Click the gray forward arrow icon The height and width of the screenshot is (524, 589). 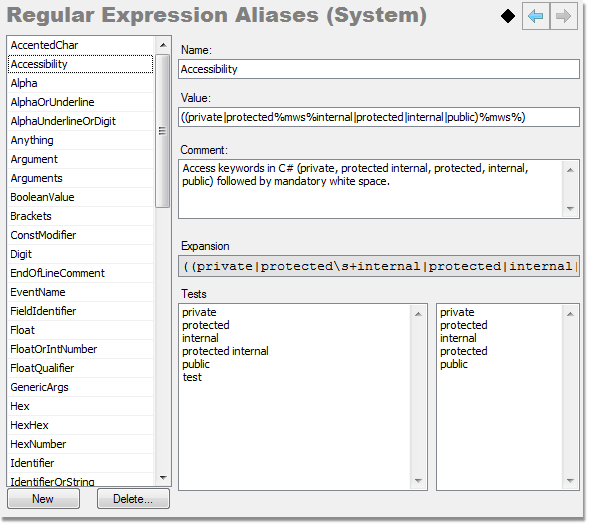(x=563, y=16)
